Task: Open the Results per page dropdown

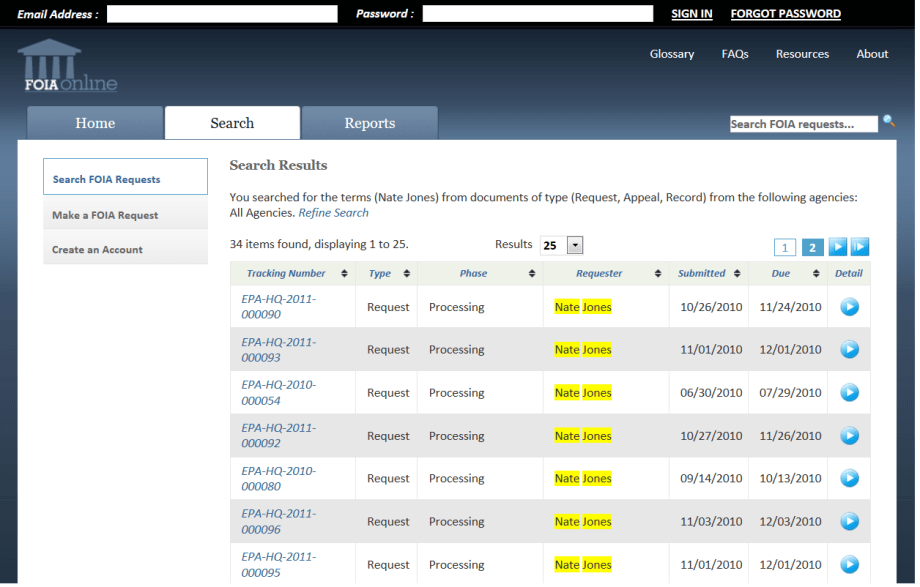Action: pos(574,246)
